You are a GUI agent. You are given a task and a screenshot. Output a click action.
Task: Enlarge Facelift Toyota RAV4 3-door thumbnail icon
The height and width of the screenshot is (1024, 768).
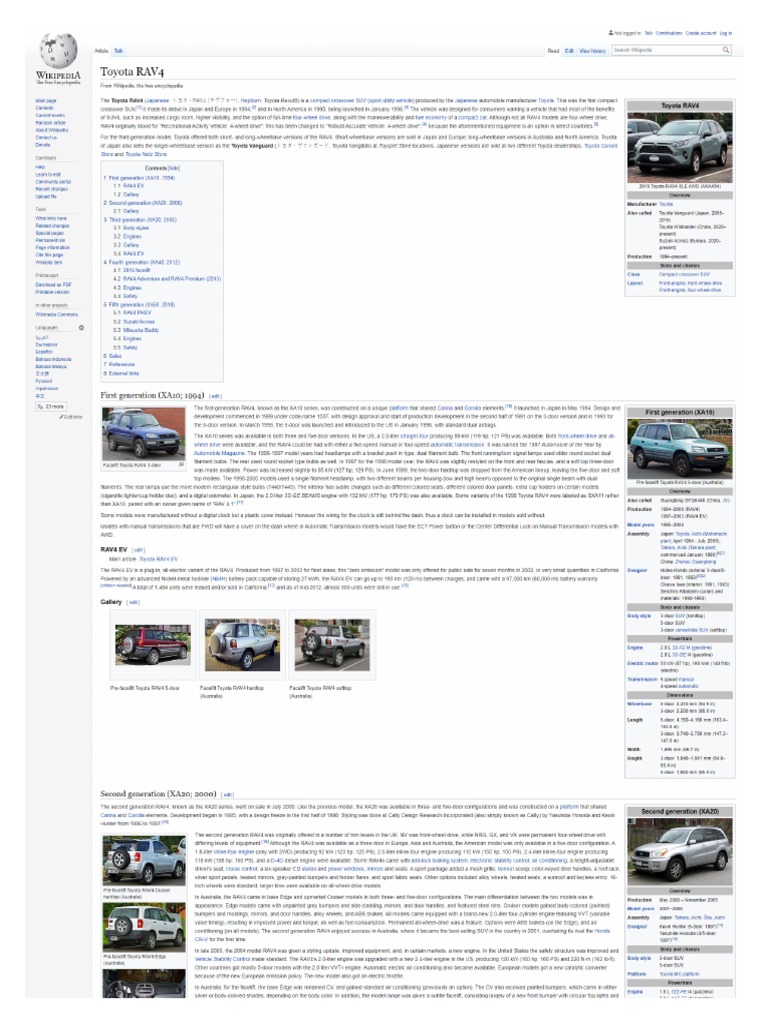pos(182,465)
